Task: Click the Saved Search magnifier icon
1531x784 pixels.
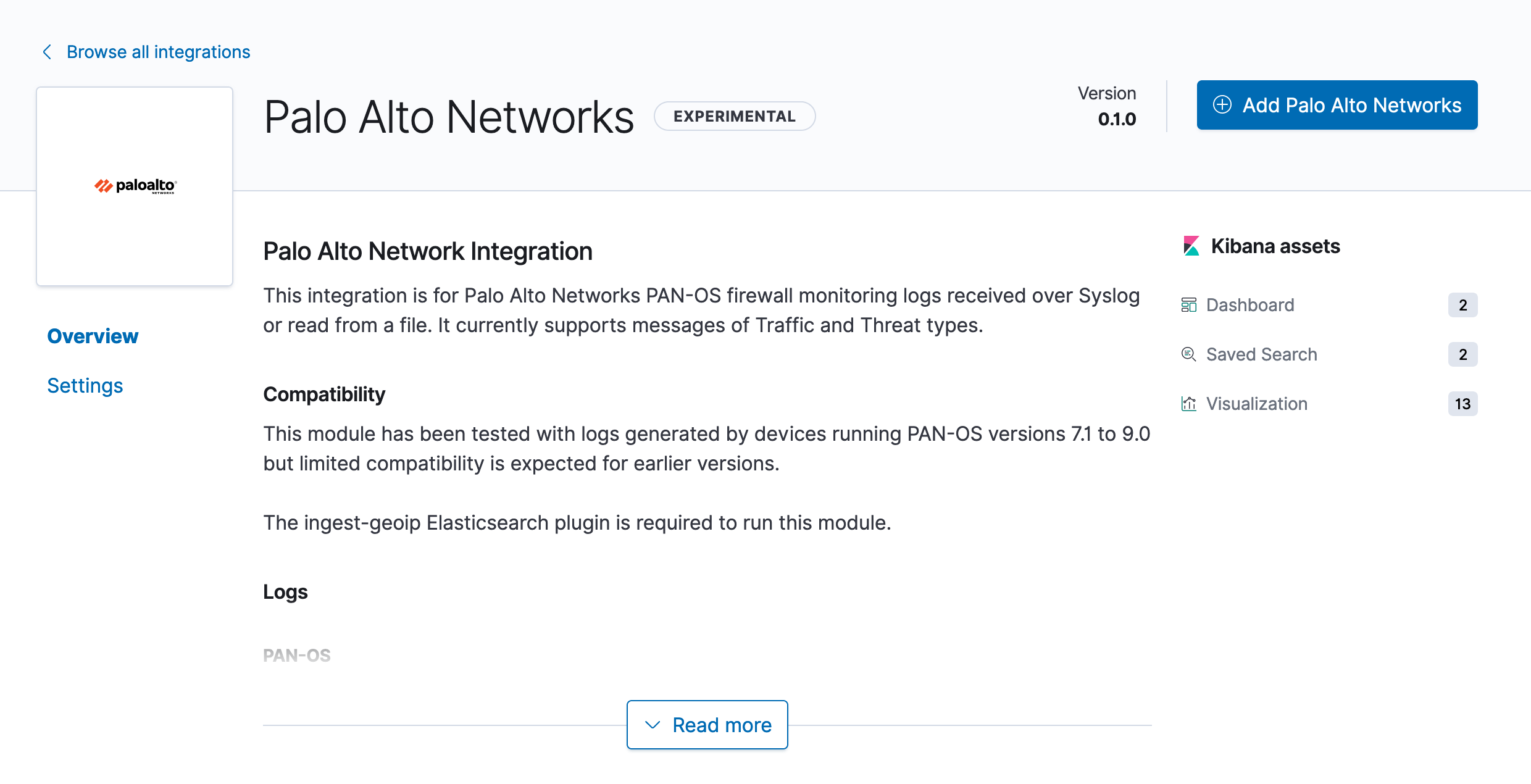Action: (x=1188, y=354)
